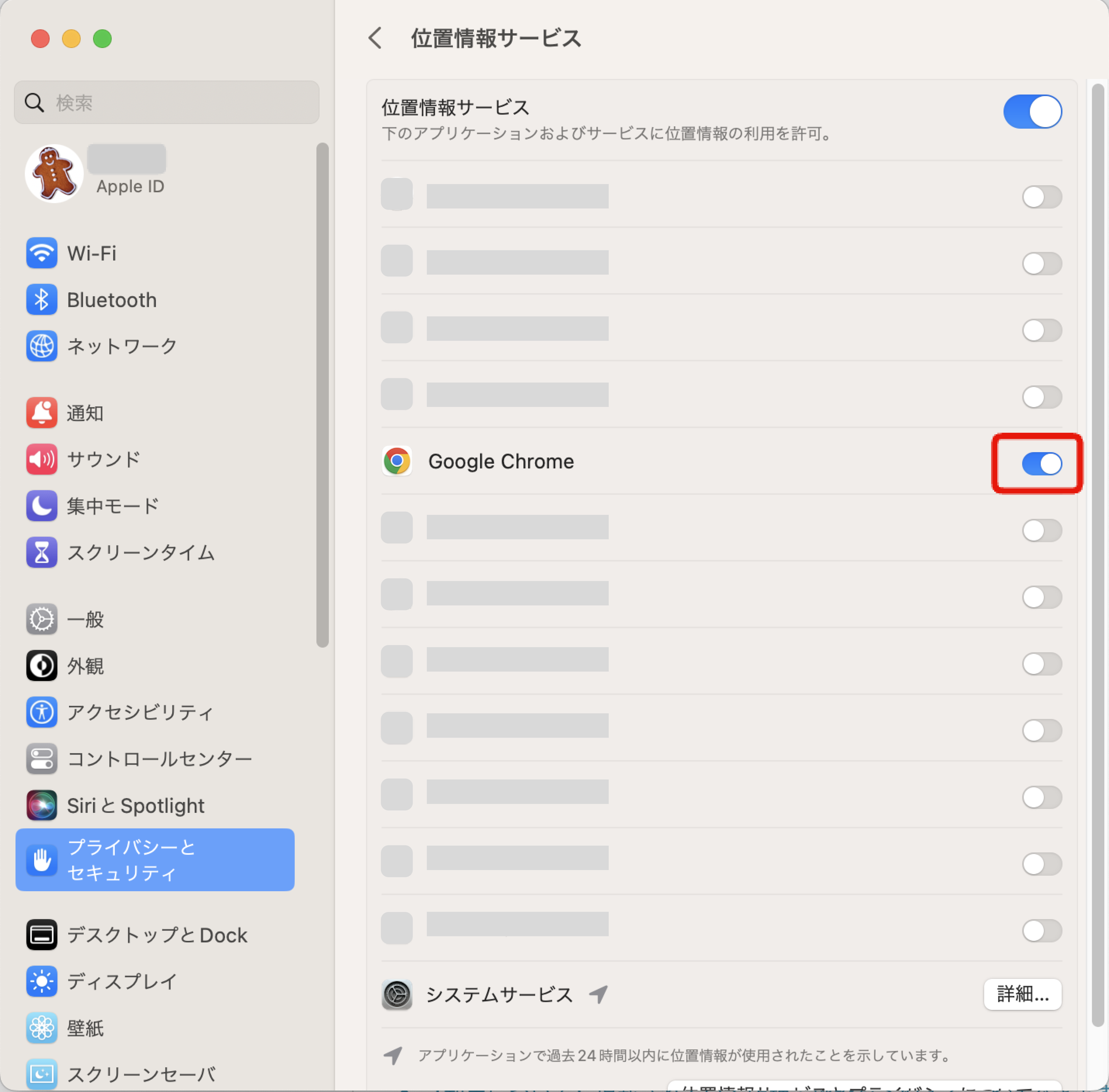
Task: Disable the main 位置情報サービス toggle
Action: coord(1032,111)
